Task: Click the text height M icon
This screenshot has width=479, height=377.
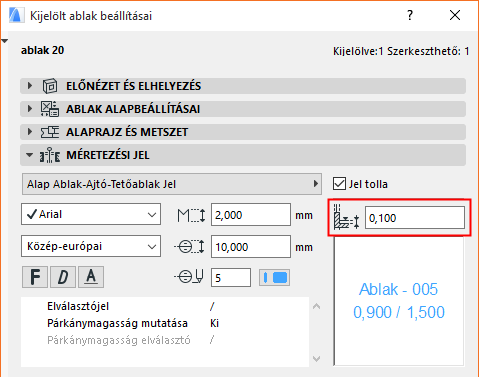Action: click(x=191, y=215)
